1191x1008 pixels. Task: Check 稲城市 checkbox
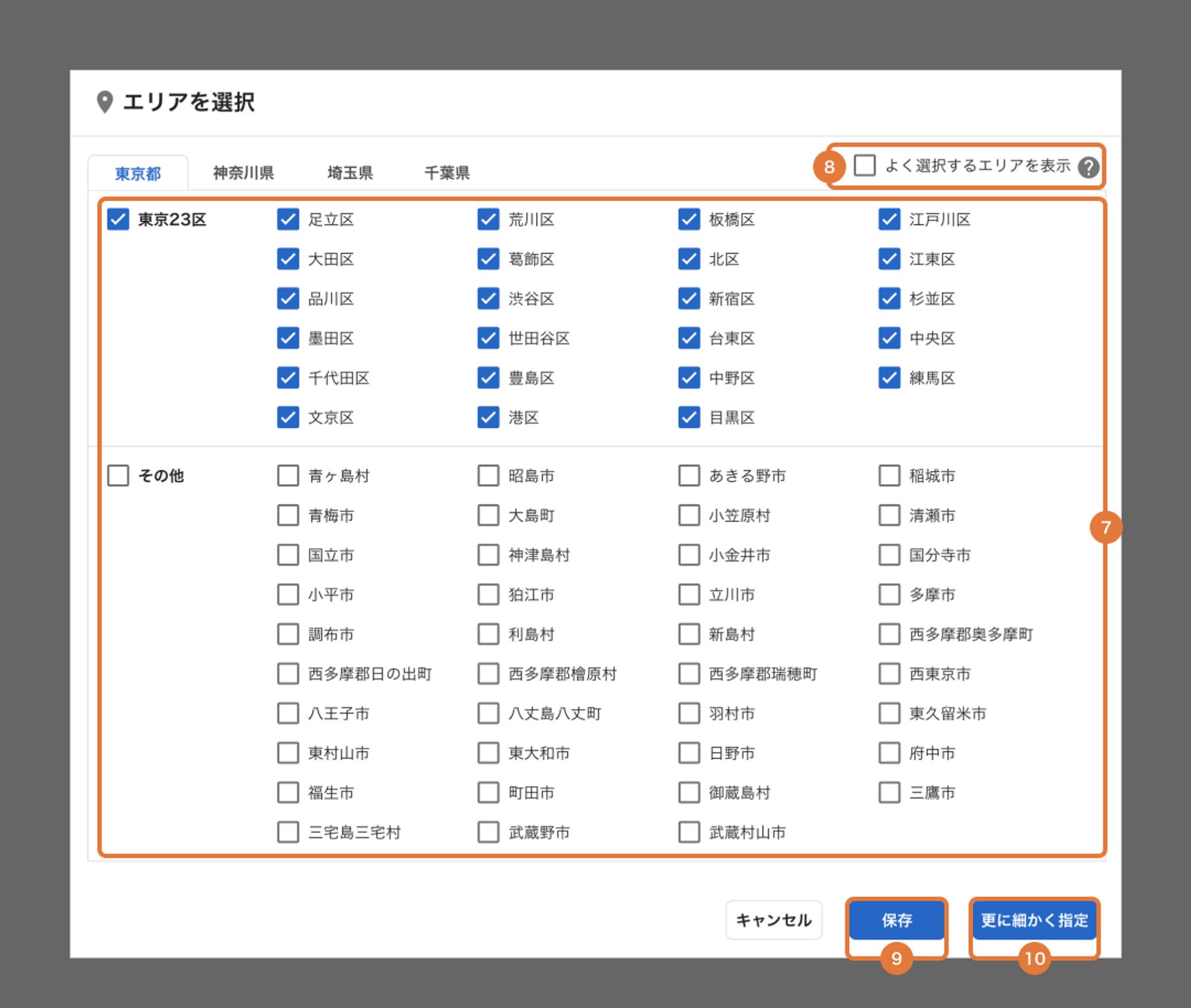tap(889, 476)
